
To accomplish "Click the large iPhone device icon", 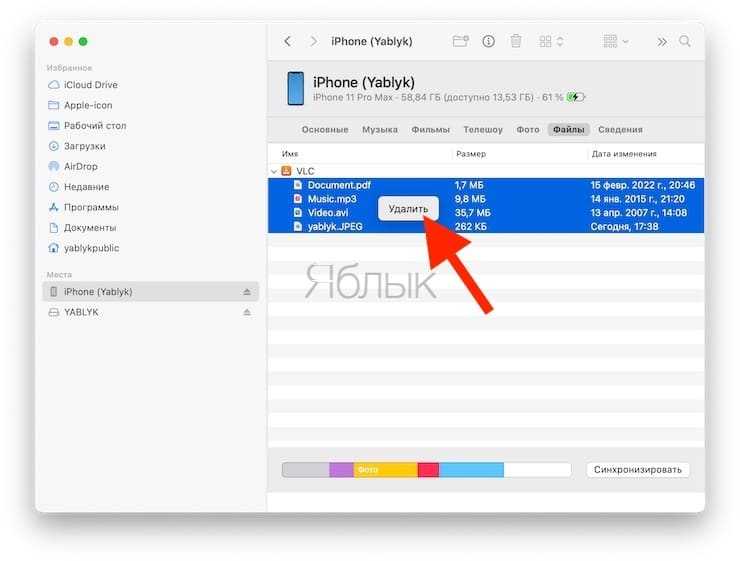I will [x=295, y=88].
